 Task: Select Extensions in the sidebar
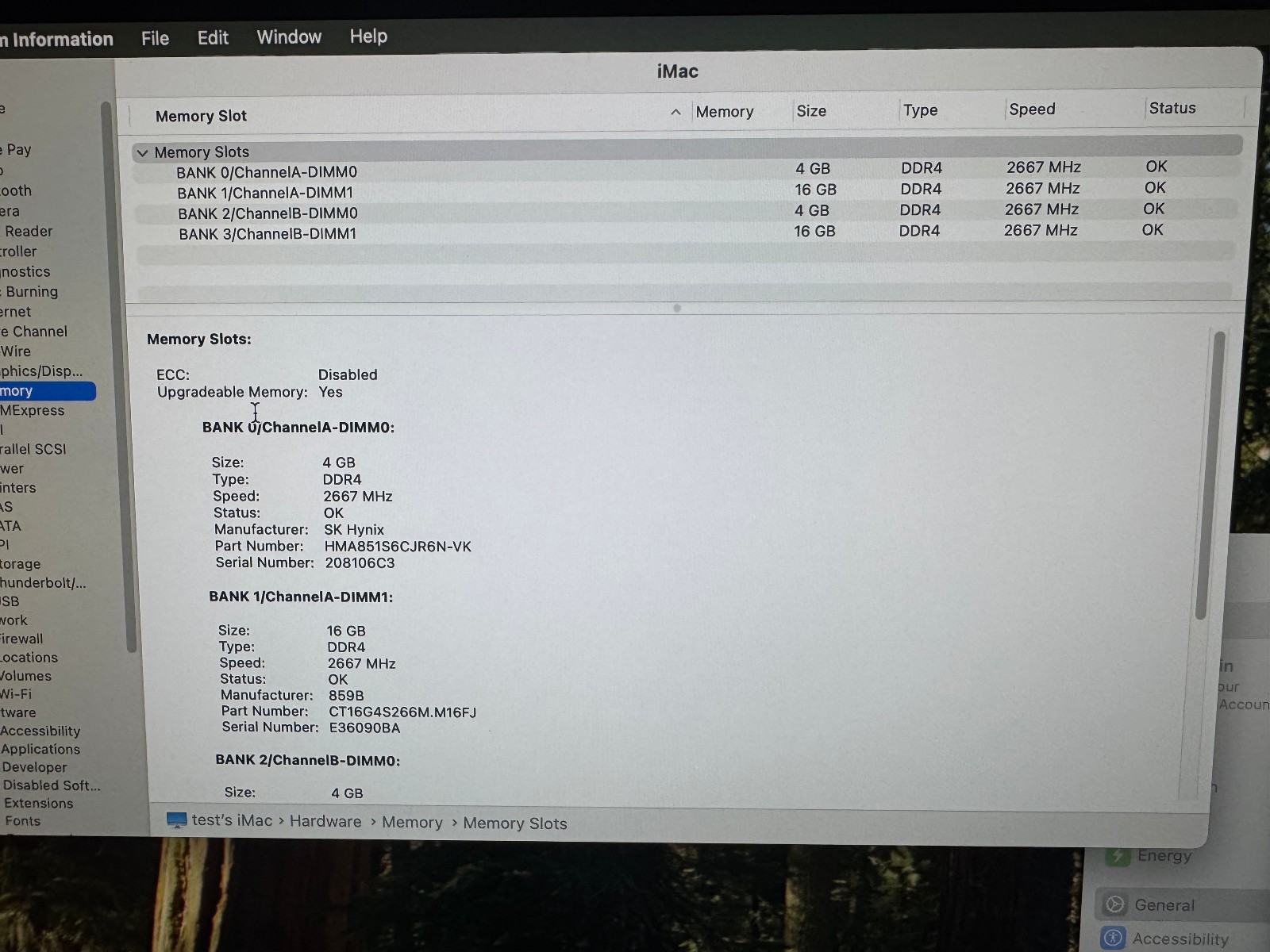[39, 803]
